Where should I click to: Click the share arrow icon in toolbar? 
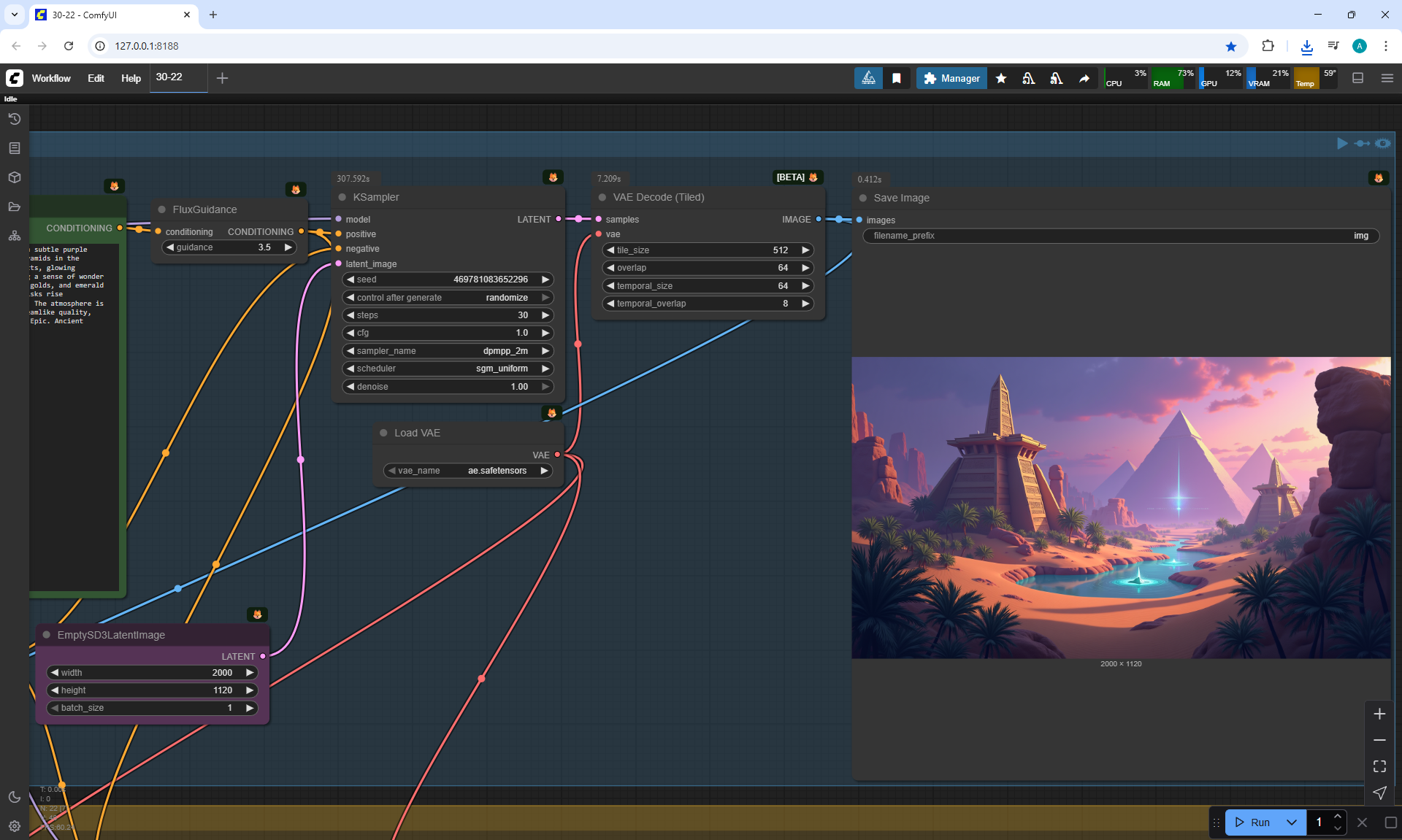tap(1084, 78)
